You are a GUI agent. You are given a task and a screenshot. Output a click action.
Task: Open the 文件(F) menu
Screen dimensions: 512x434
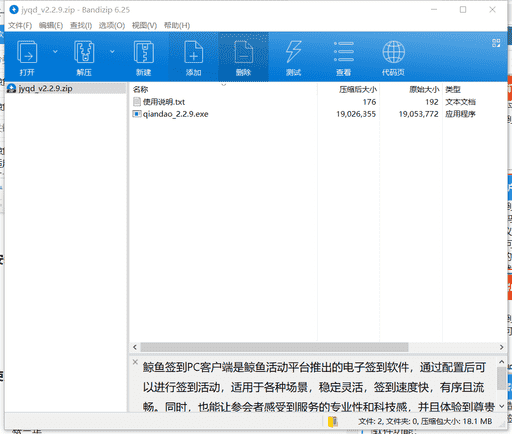click(x=20, y=26)
